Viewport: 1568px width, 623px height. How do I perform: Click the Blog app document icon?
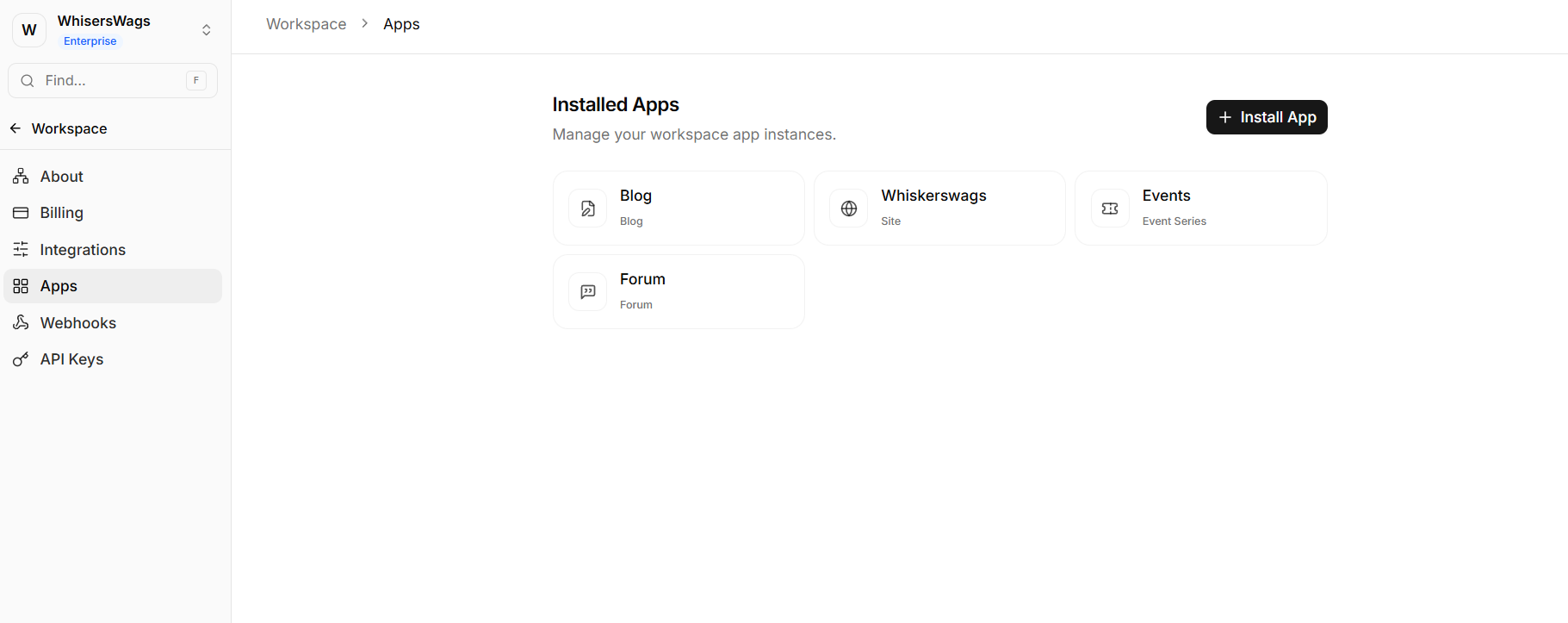[x=587, y=209]
